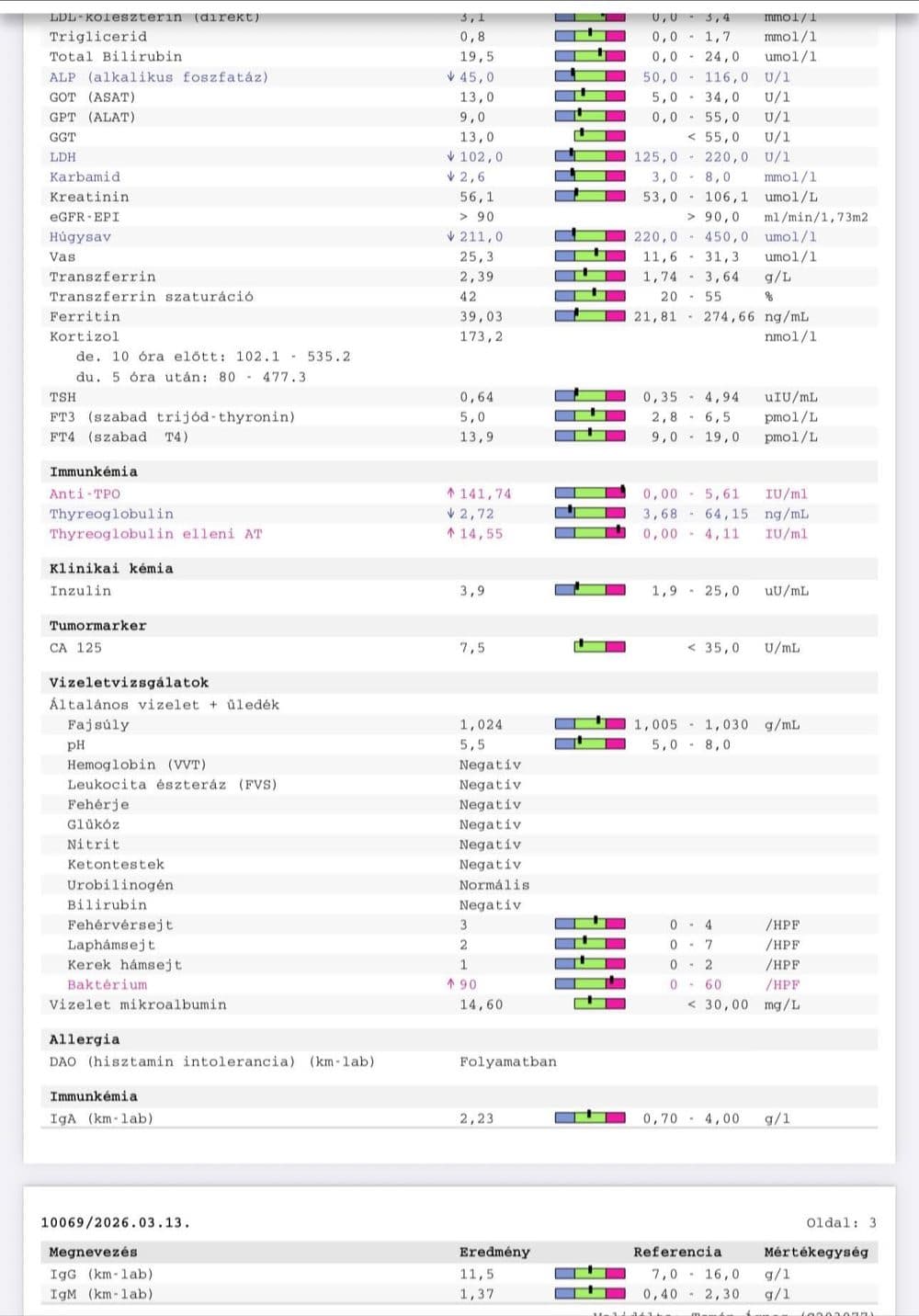Click the range bar in the CA 125 row
Viewport: 919px width, 1316px height.
point(600,647)
